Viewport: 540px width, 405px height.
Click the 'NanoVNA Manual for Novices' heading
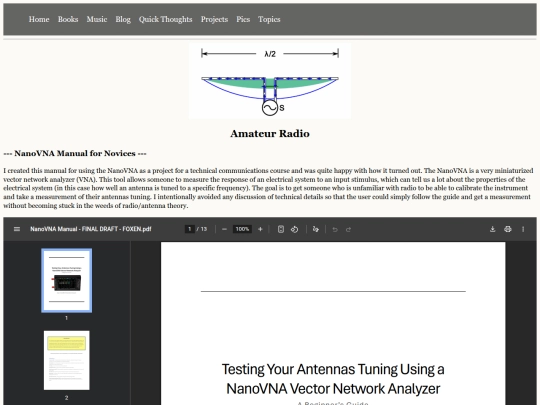(75, 154)
